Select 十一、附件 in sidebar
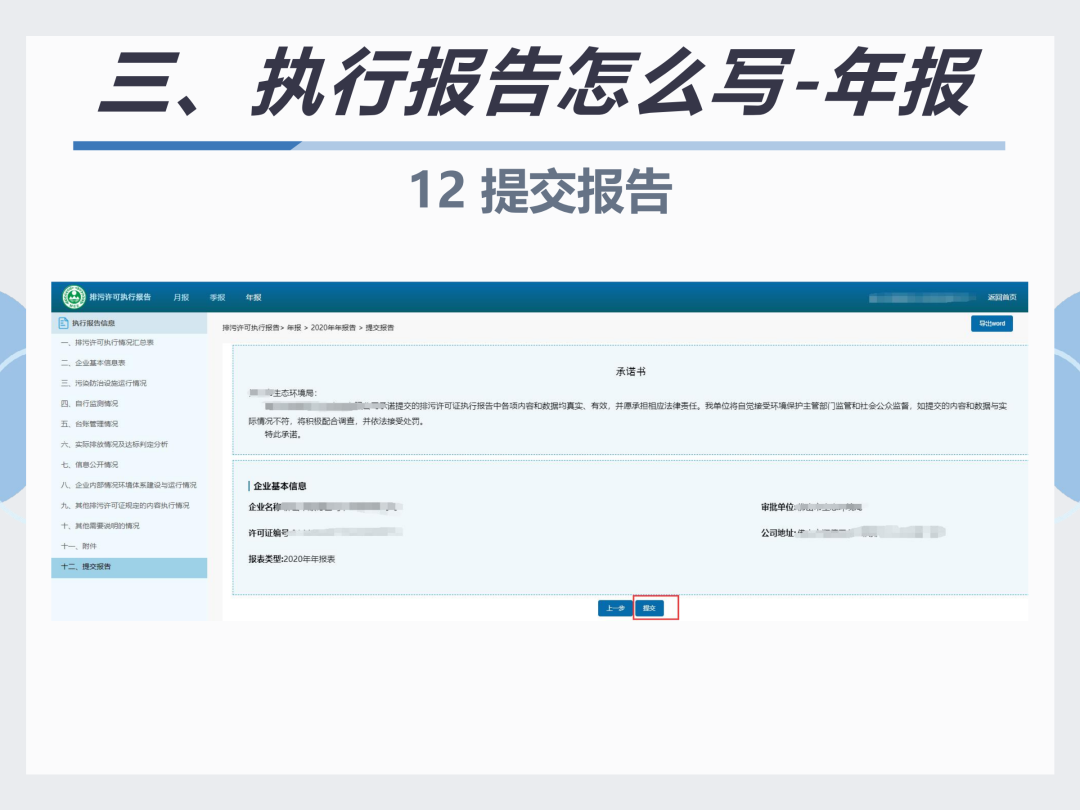1080x810 pixels. (129, 546)
